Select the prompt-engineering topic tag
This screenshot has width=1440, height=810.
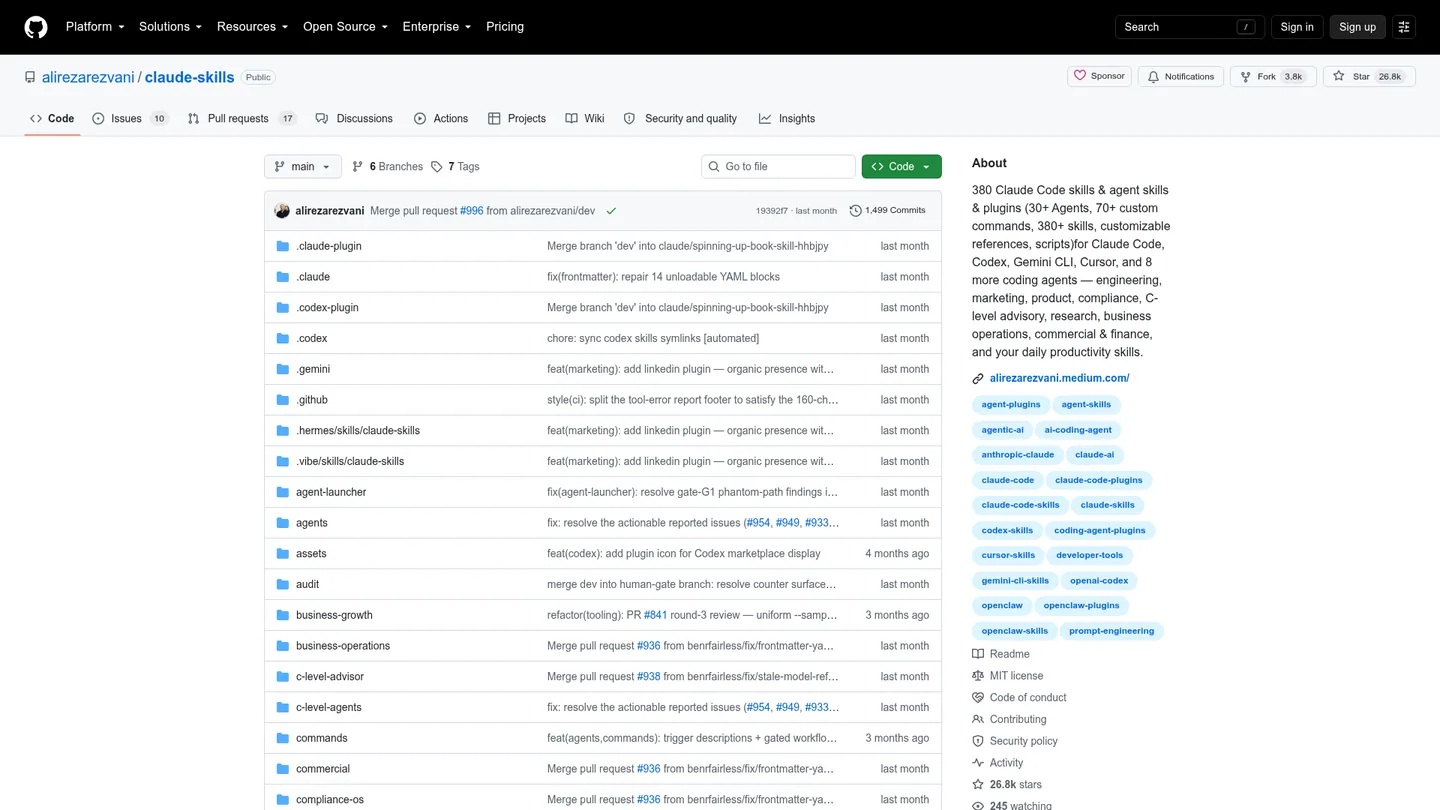pyautogui.click(x=1111, y=631)
